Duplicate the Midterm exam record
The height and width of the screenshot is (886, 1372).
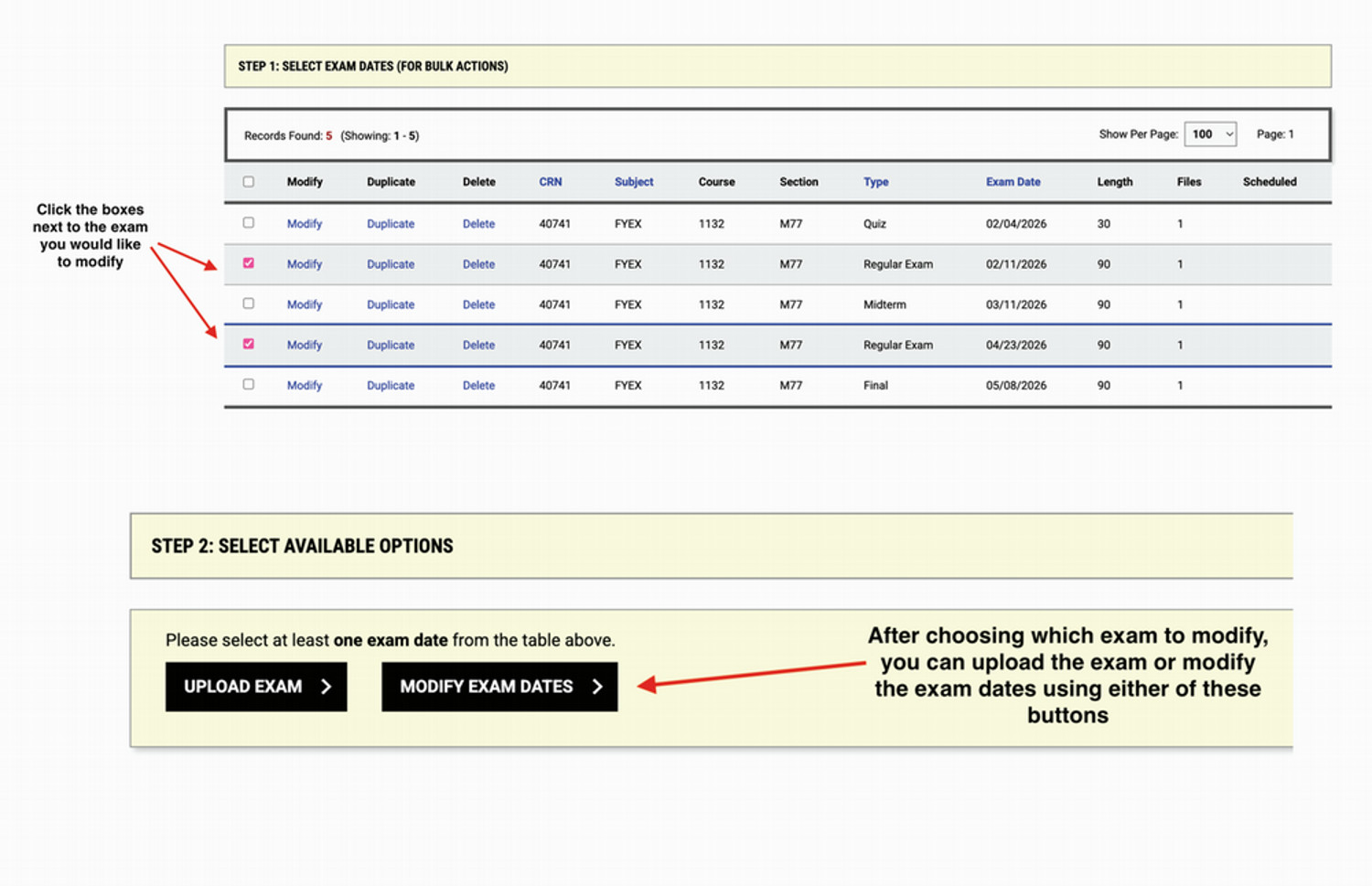pos(391,304)
